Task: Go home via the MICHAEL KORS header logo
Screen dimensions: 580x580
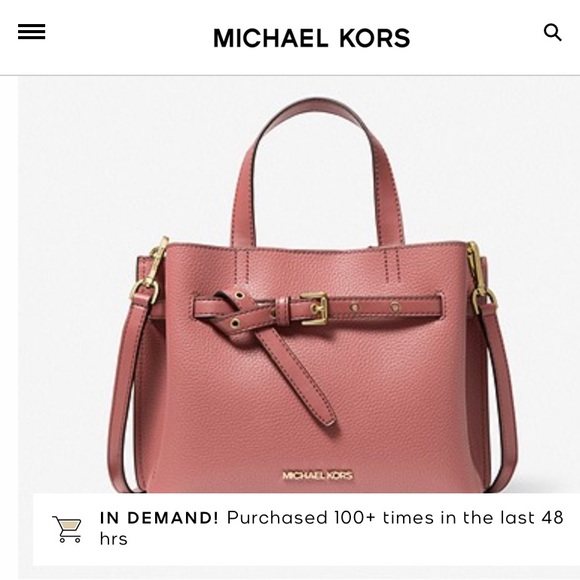Action: [x=311, y=38]
